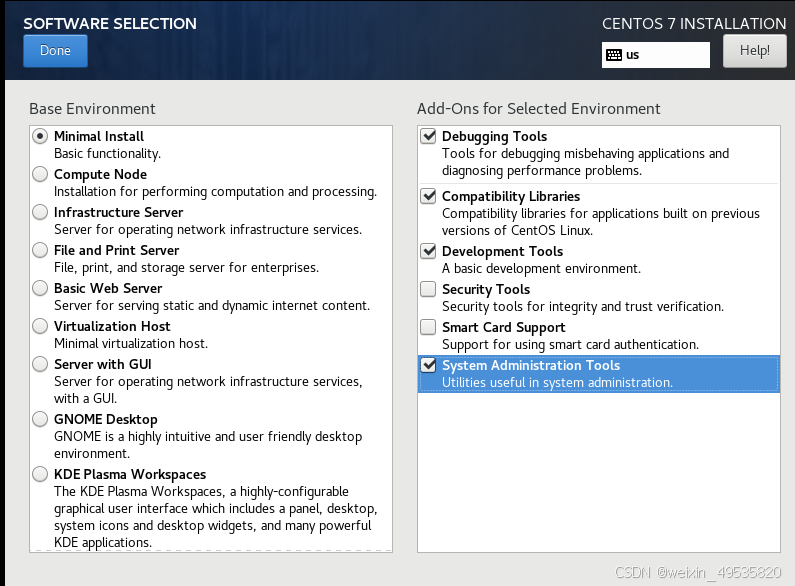Open the us keyboard layout selector
Viewport: 795px width, 586px height.
[x=656, y=55]
